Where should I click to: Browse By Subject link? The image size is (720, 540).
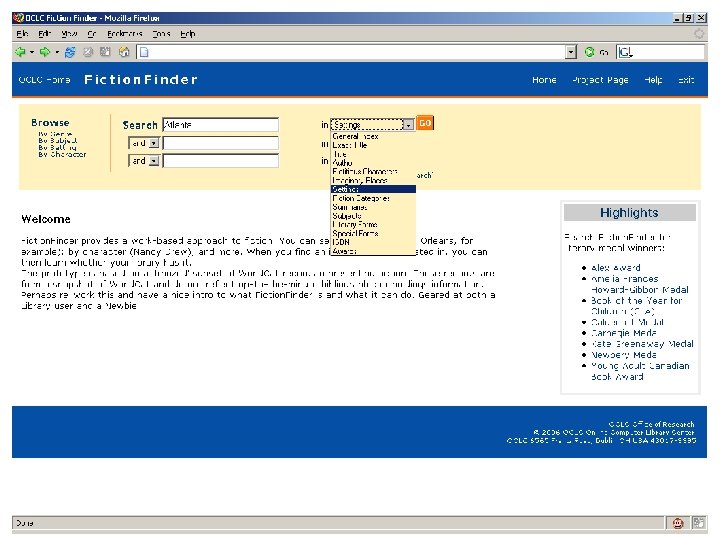click(x=58, y=141)
